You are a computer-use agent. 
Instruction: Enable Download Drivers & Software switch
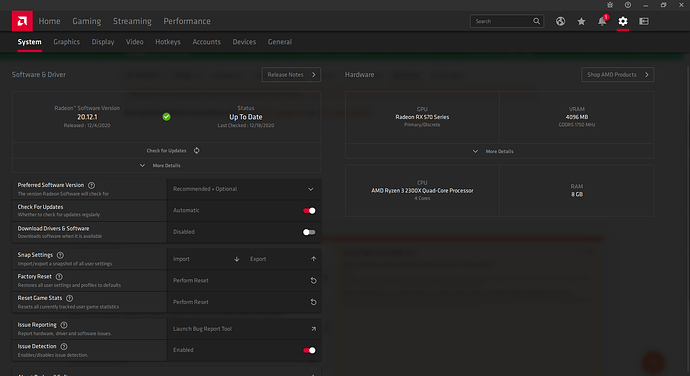(309, 232)
